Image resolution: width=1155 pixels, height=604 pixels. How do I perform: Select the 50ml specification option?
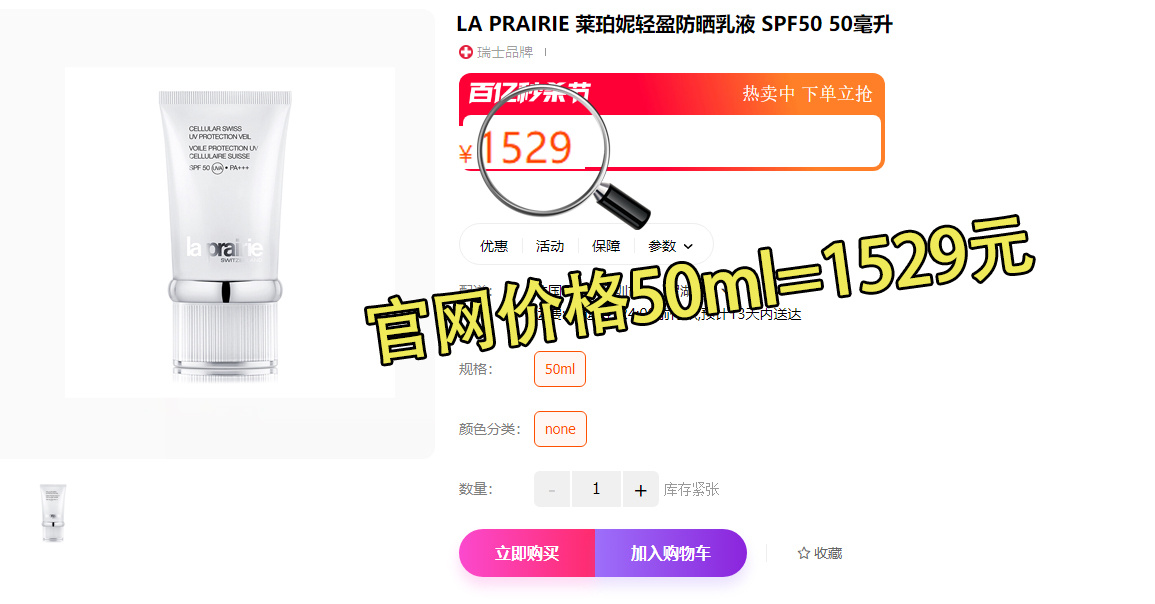click(560, 369)
